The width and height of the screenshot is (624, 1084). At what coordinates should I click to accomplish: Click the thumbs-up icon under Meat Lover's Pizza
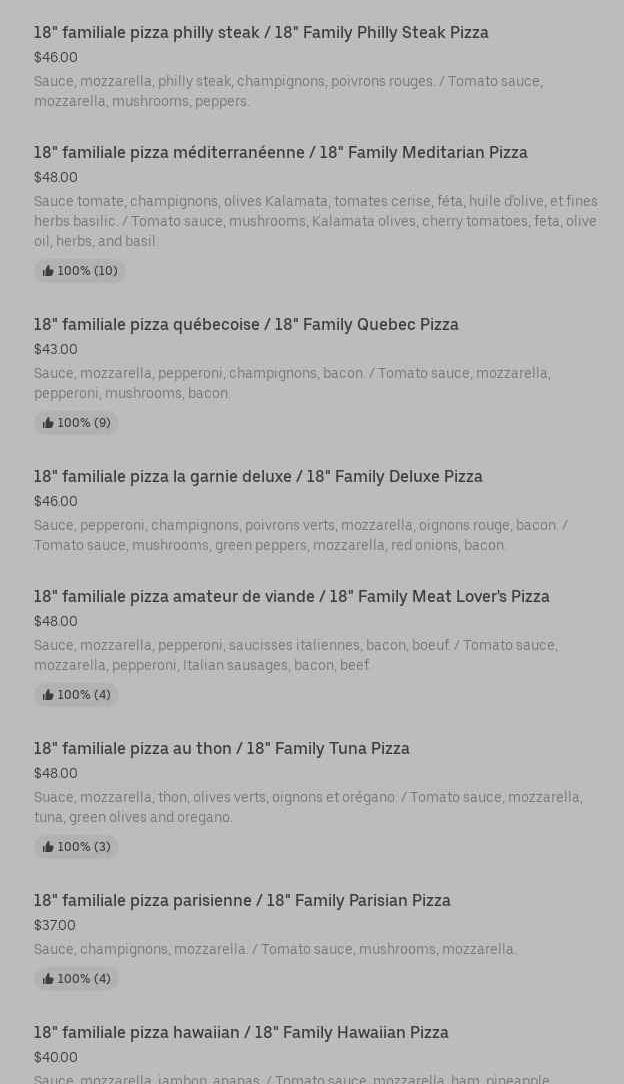point(48,695)
